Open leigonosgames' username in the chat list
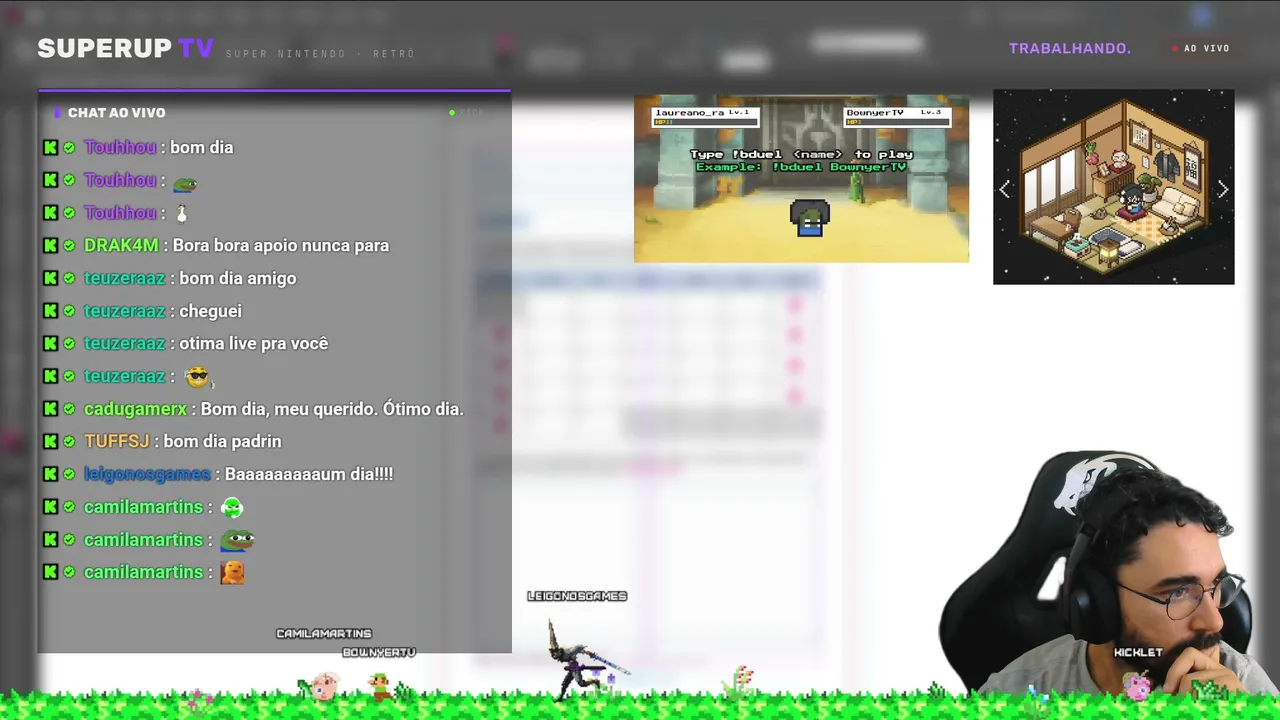 (147, 474)
